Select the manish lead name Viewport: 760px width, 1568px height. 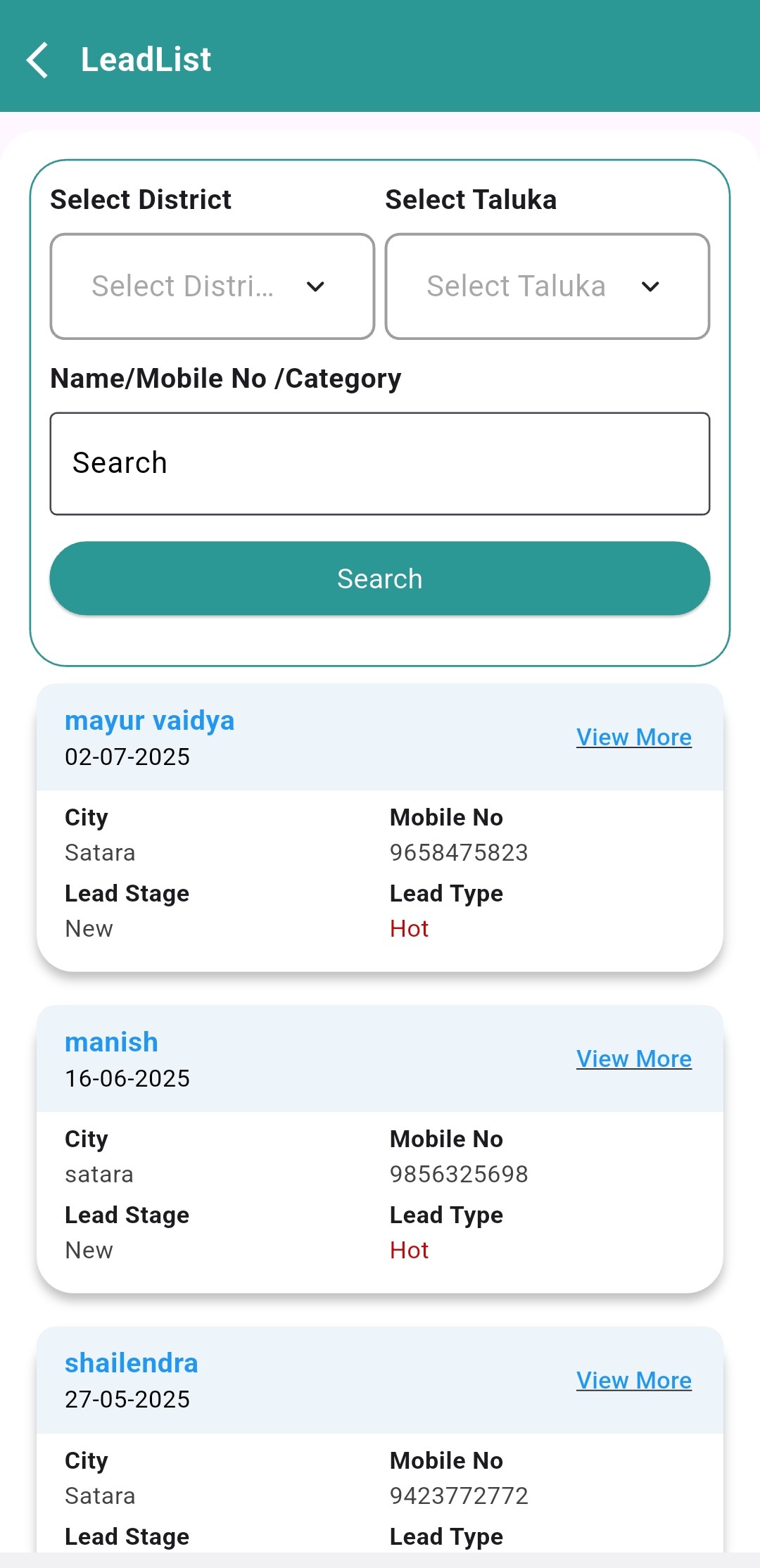point(111,1042)
